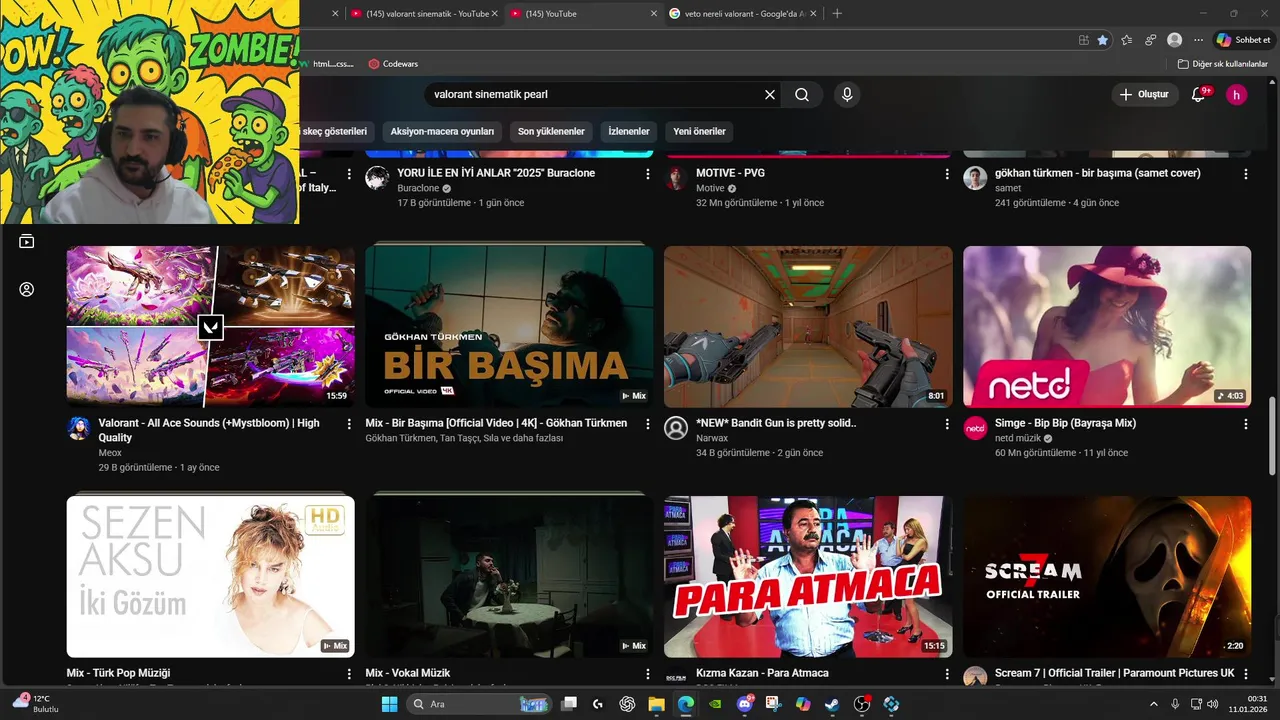Viewport: 1280px width, 720px height.
Task: Select the 'İzlenenler' filter chip
Action: click(629, 131)
